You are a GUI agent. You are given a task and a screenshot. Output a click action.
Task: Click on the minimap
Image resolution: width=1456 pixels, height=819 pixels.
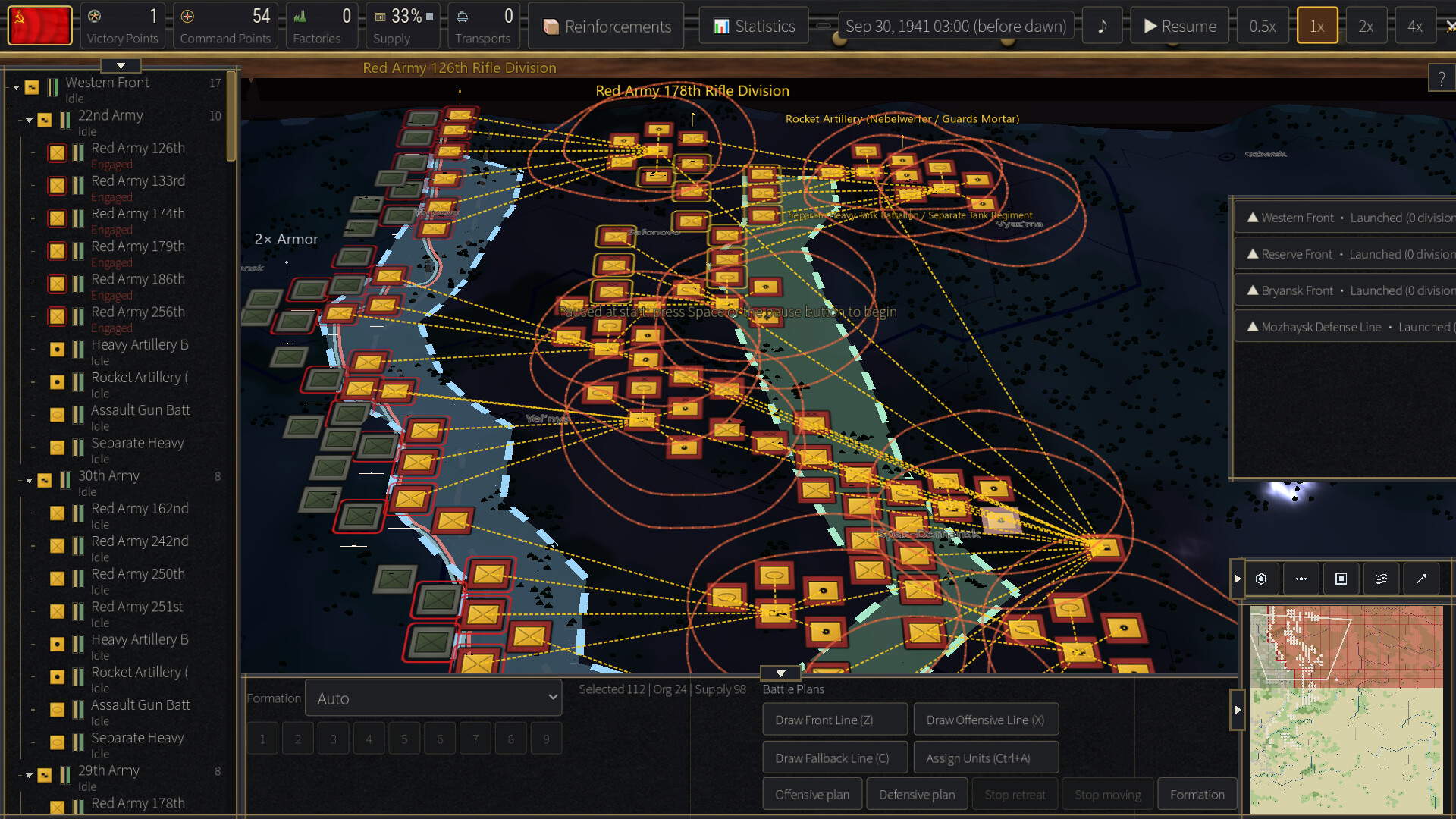pos(1346,709)
